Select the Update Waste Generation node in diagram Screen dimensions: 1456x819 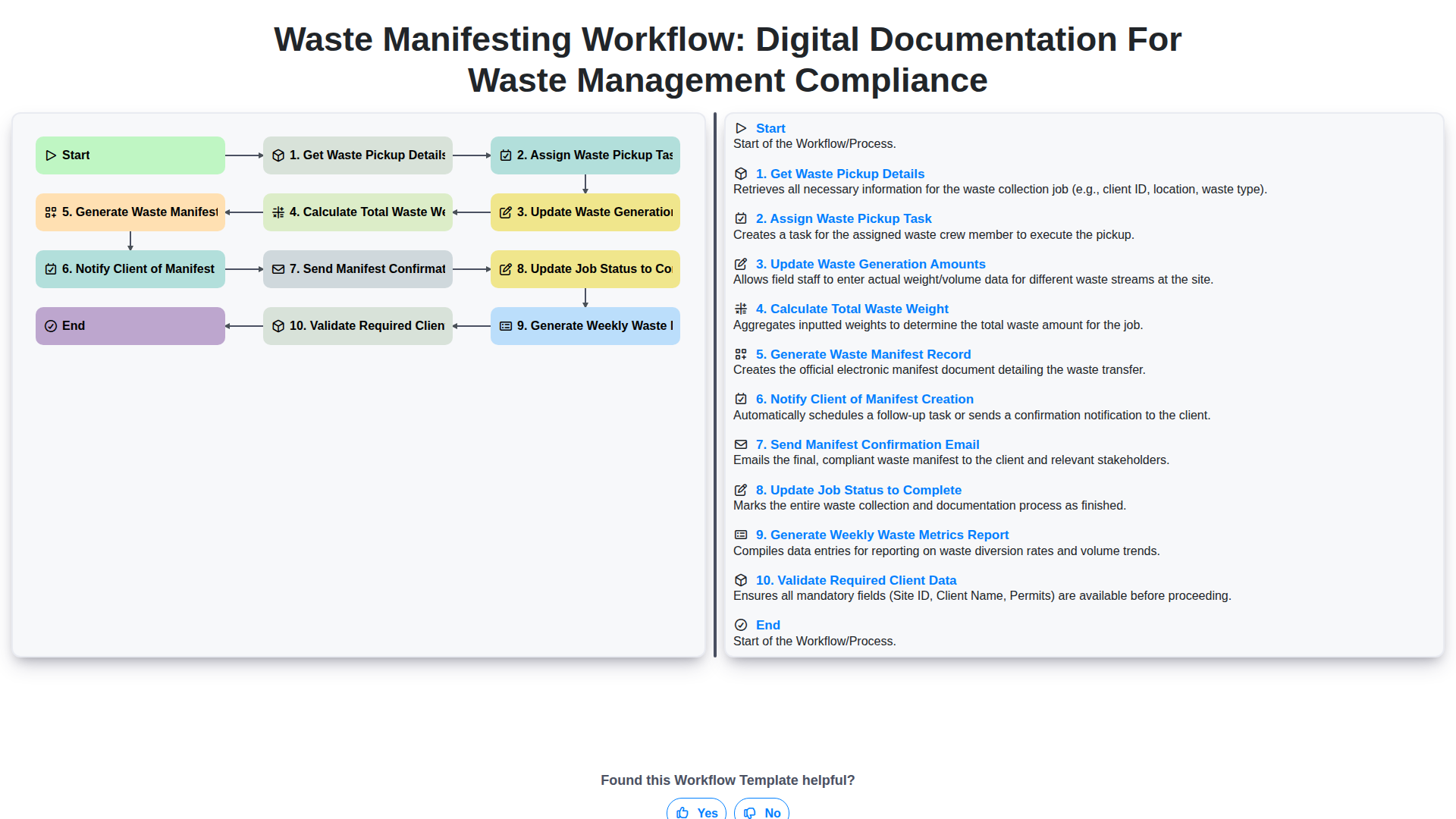point(585,212)
